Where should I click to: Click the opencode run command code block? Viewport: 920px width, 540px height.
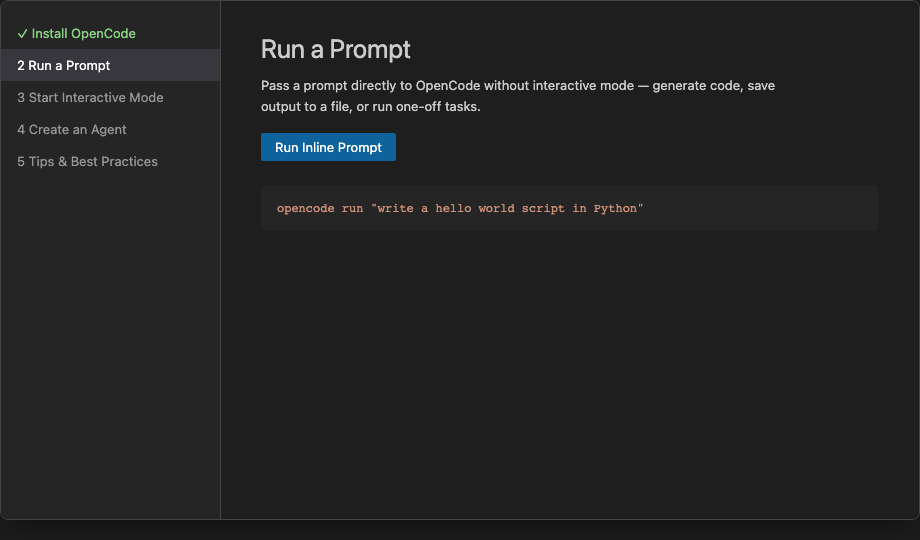(569, 208)
